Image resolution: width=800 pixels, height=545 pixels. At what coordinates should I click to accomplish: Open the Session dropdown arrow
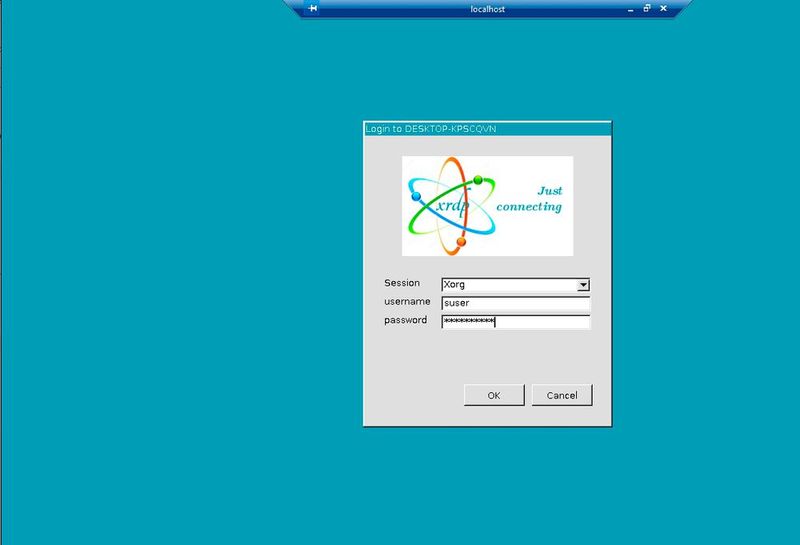click(x=583, y=285)
